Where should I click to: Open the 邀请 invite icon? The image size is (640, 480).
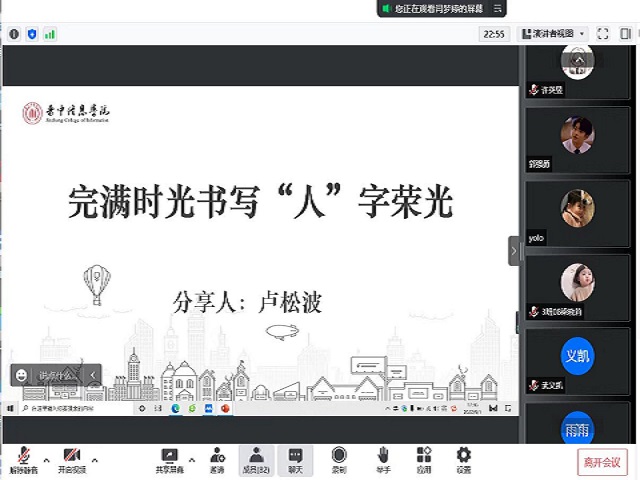[217, 460]
